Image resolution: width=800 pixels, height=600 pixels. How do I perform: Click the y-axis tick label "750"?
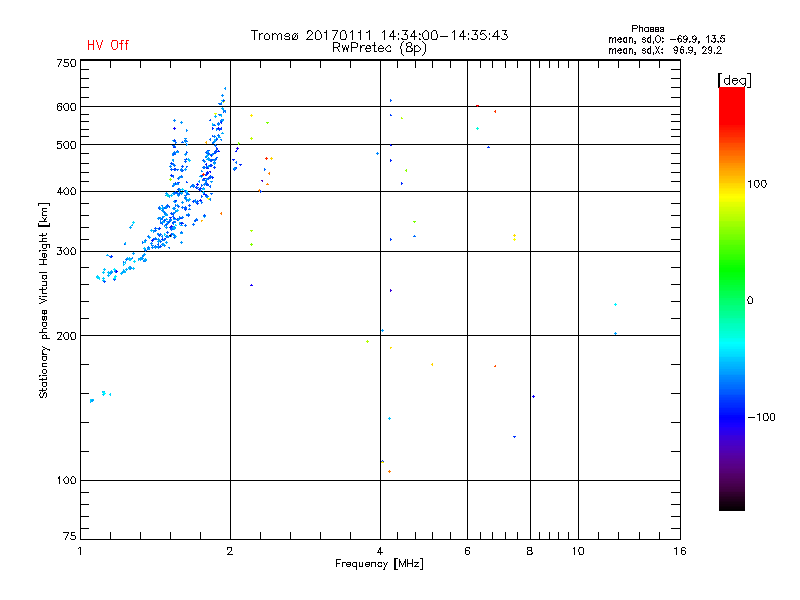click(65, 63)
